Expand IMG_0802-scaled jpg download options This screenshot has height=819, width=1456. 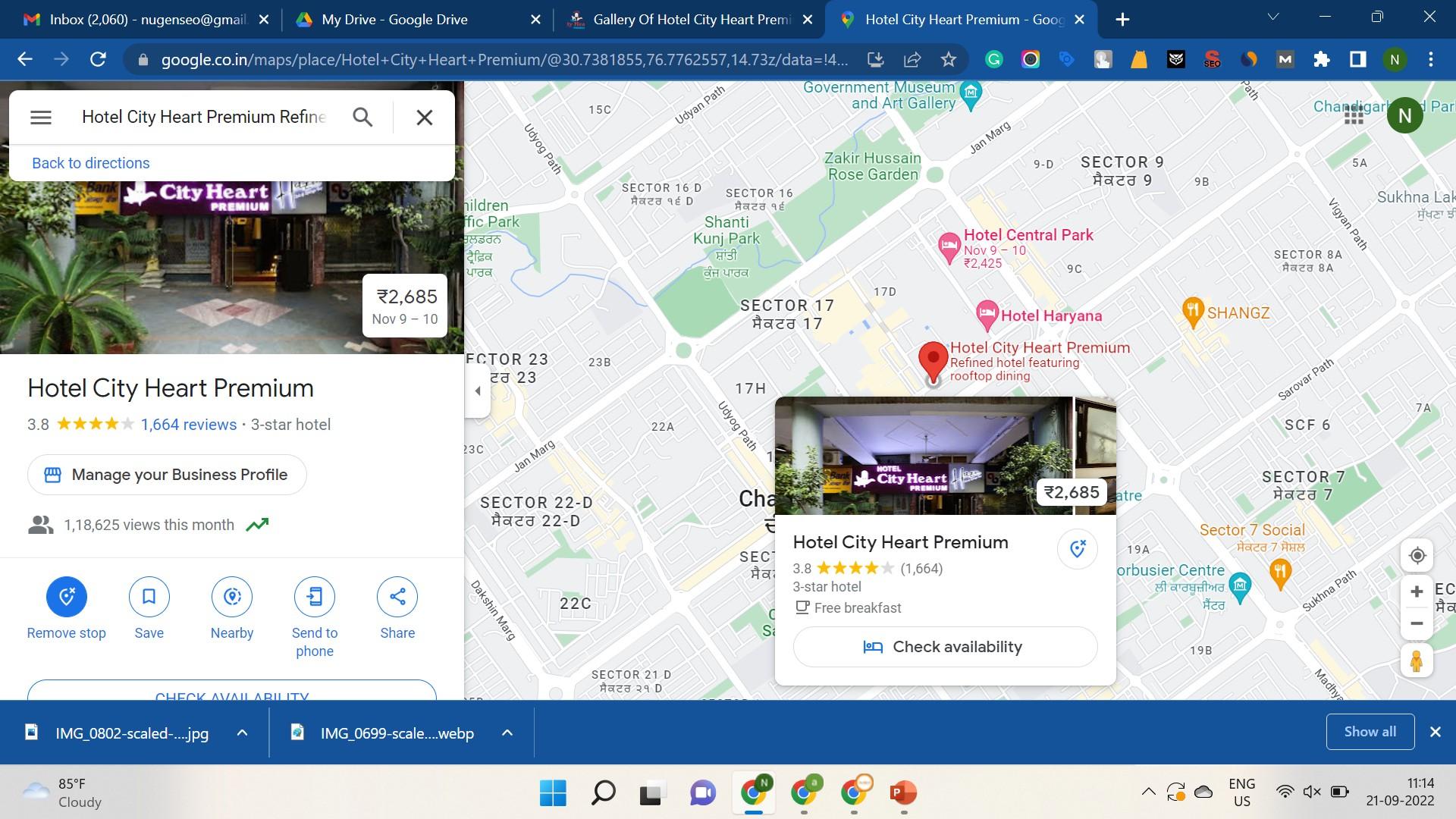coord(242,733)
